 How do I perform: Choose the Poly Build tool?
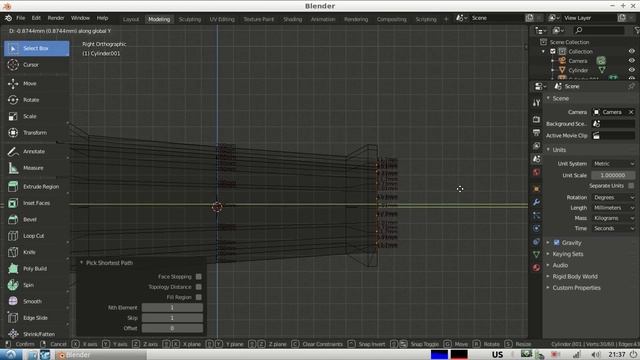(36, 269)
